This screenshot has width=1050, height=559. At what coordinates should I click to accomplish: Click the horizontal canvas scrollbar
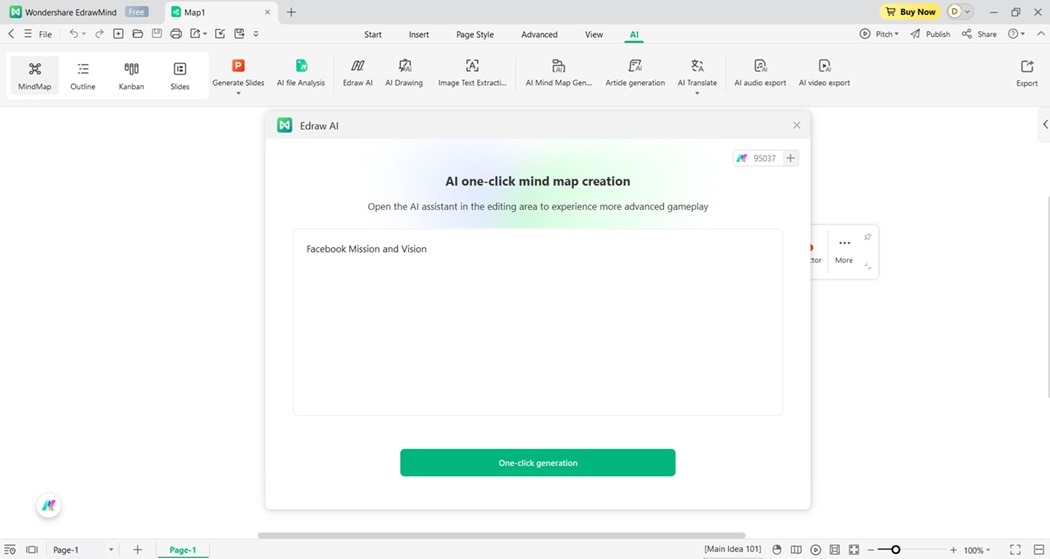[501, 536]
